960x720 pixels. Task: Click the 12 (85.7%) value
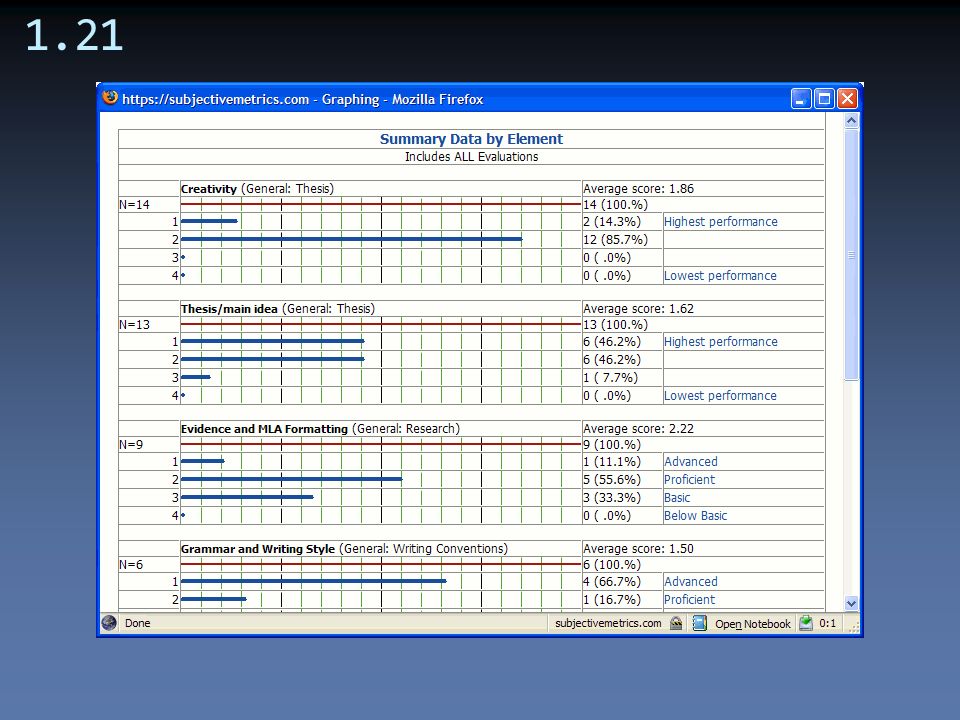coord(615,239)
